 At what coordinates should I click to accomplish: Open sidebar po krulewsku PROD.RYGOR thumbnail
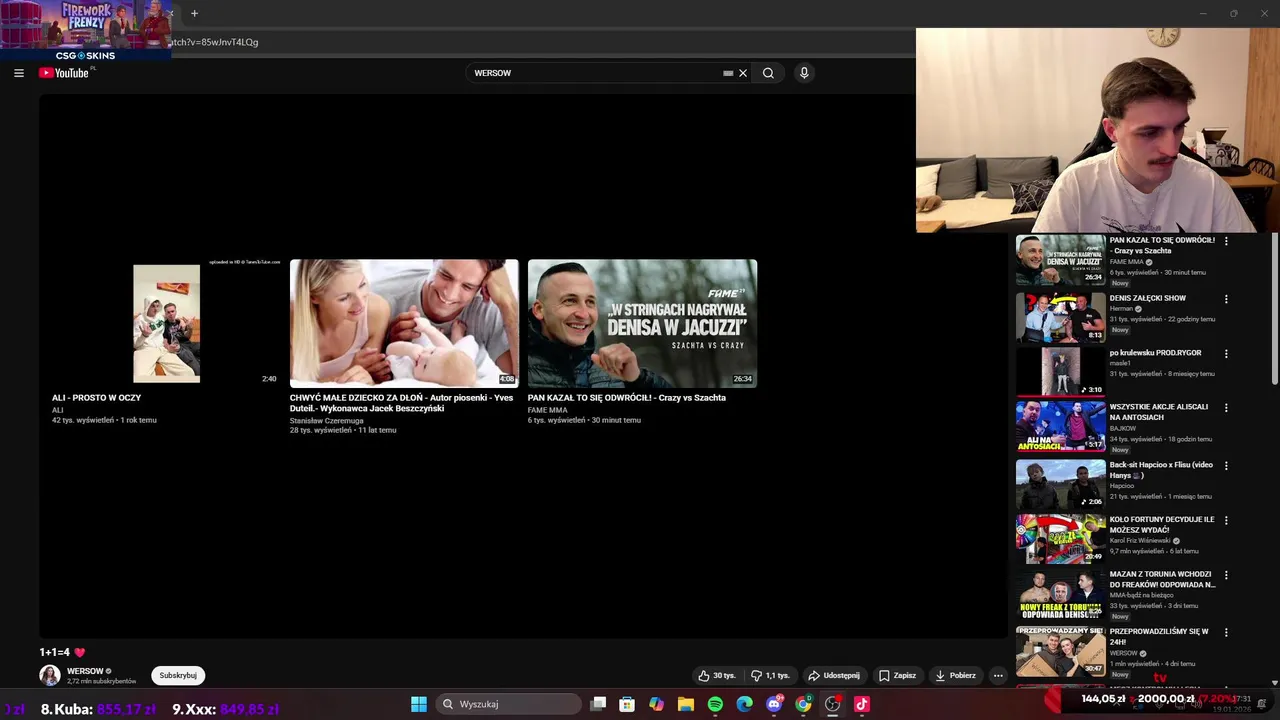tap(1060, 372)
